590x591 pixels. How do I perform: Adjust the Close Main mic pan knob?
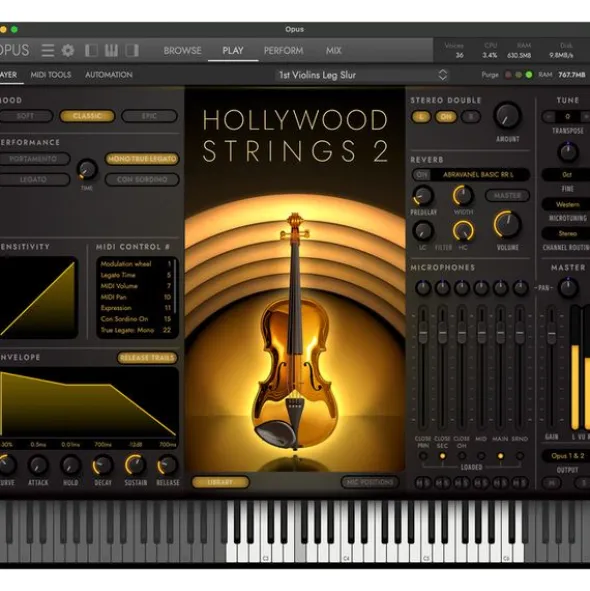423,288
